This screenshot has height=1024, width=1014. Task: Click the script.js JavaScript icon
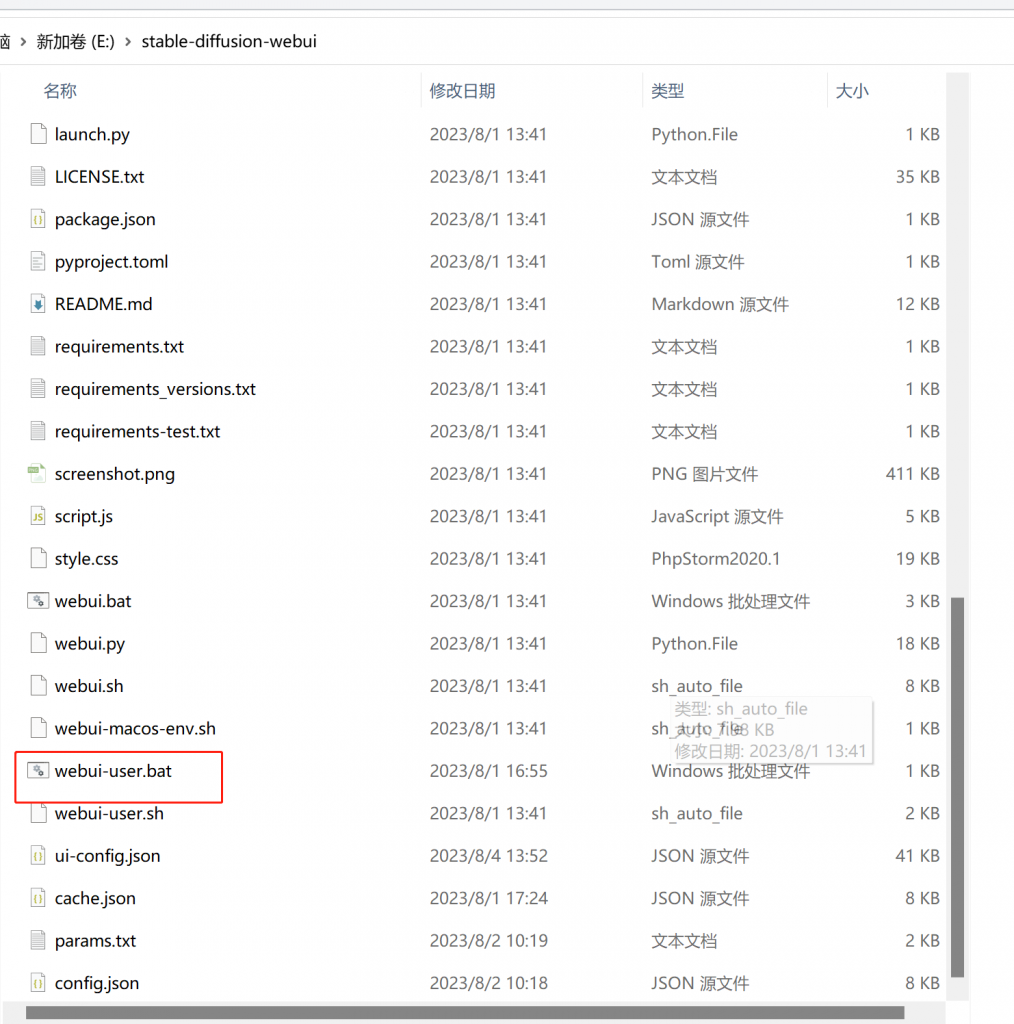39,516
